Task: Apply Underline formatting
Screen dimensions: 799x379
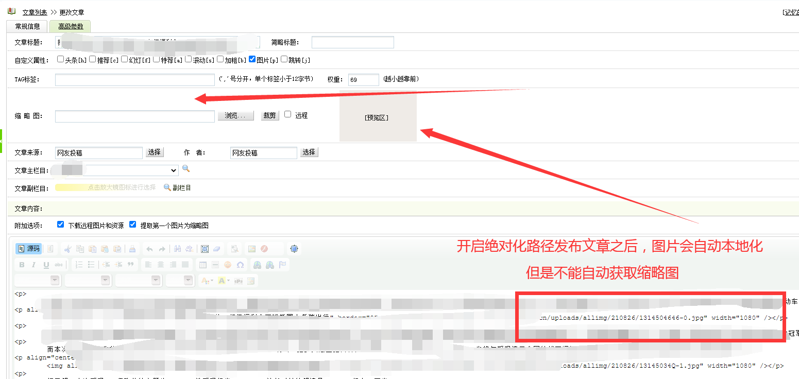Action: point(46,264)
